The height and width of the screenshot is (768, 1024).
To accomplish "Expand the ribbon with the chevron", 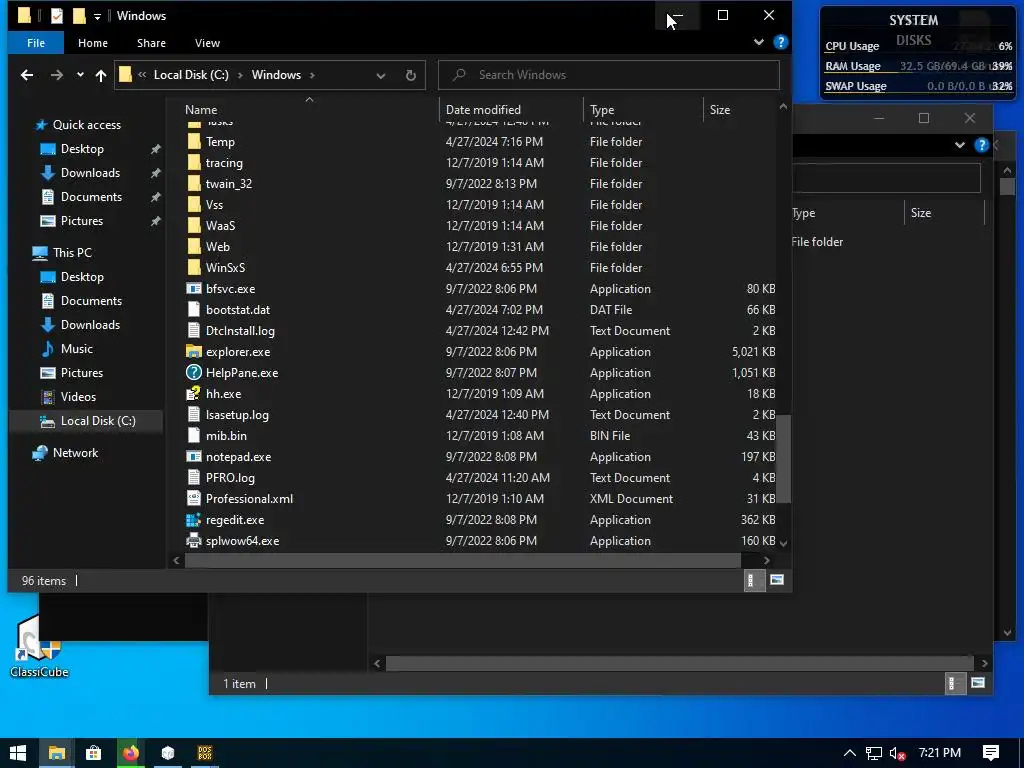I will coord(758,42).
